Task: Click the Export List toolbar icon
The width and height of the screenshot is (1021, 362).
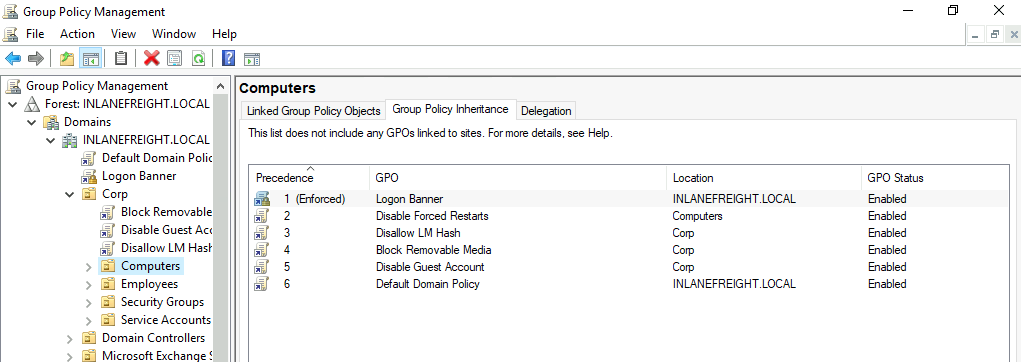Action: click(x=175, y=59)
